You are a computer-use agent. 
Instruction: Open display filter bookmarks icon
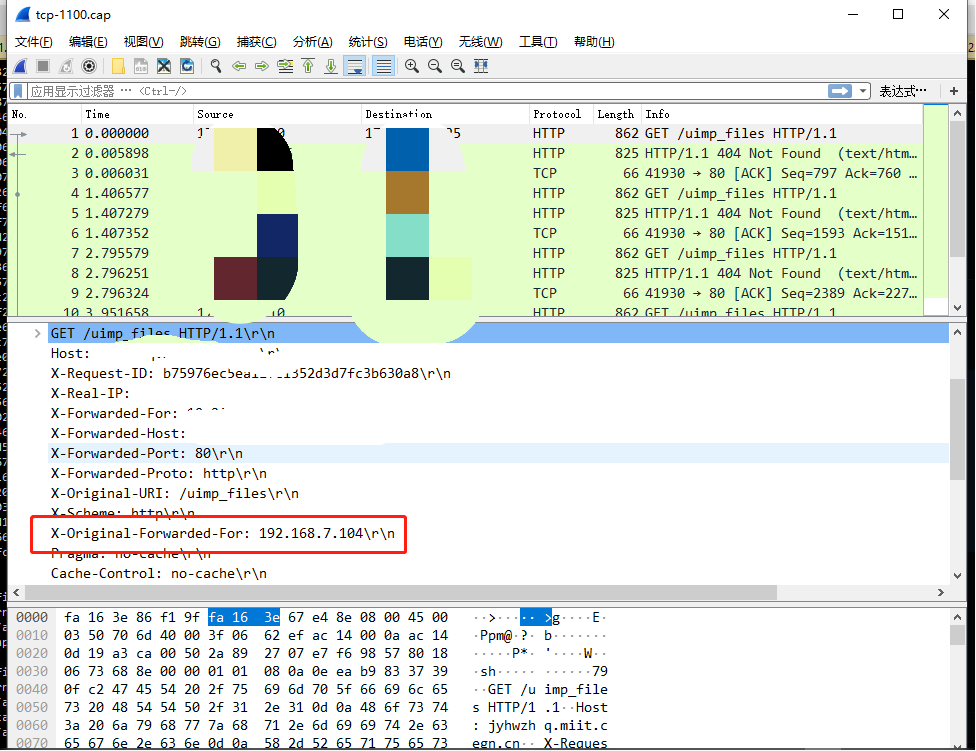19,91
